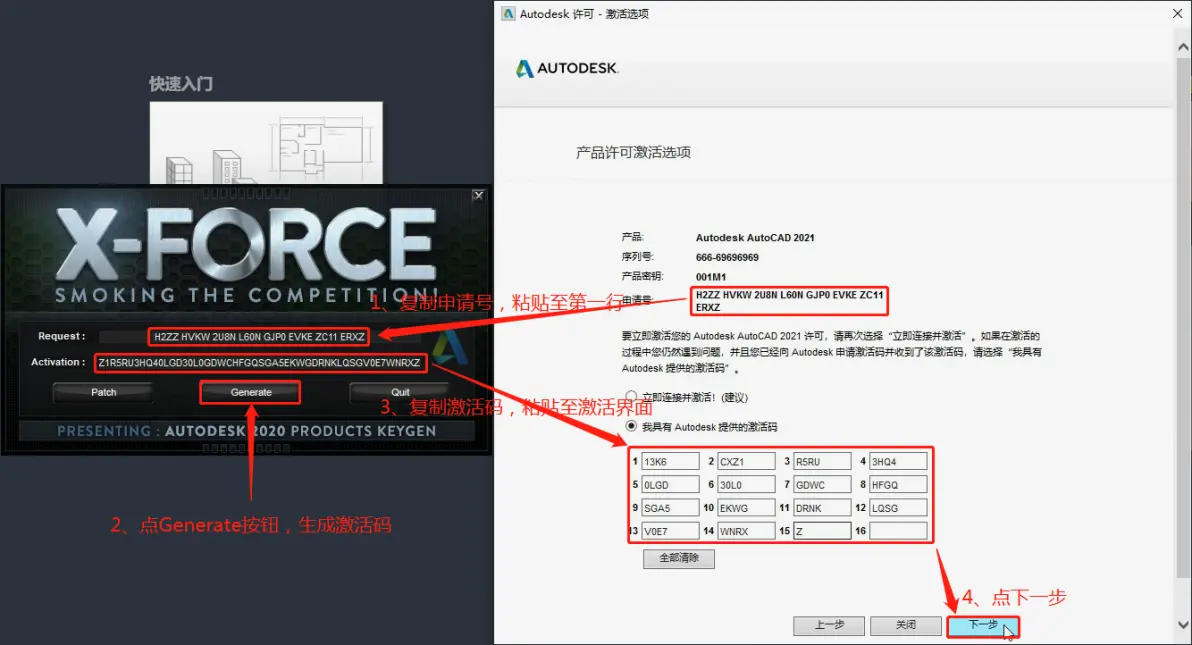Click activation code box 2 containing CXZ1
Viewport: 1192px width, 645px height.
[x=747, y=462]
